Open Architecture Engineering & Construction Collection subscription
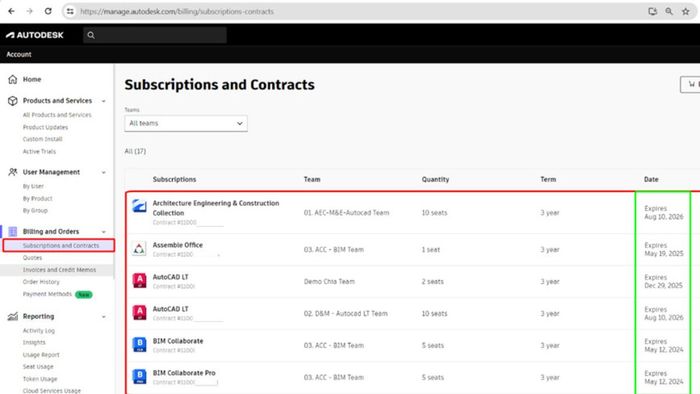The image size is (700, 394). tap(216, 208)
